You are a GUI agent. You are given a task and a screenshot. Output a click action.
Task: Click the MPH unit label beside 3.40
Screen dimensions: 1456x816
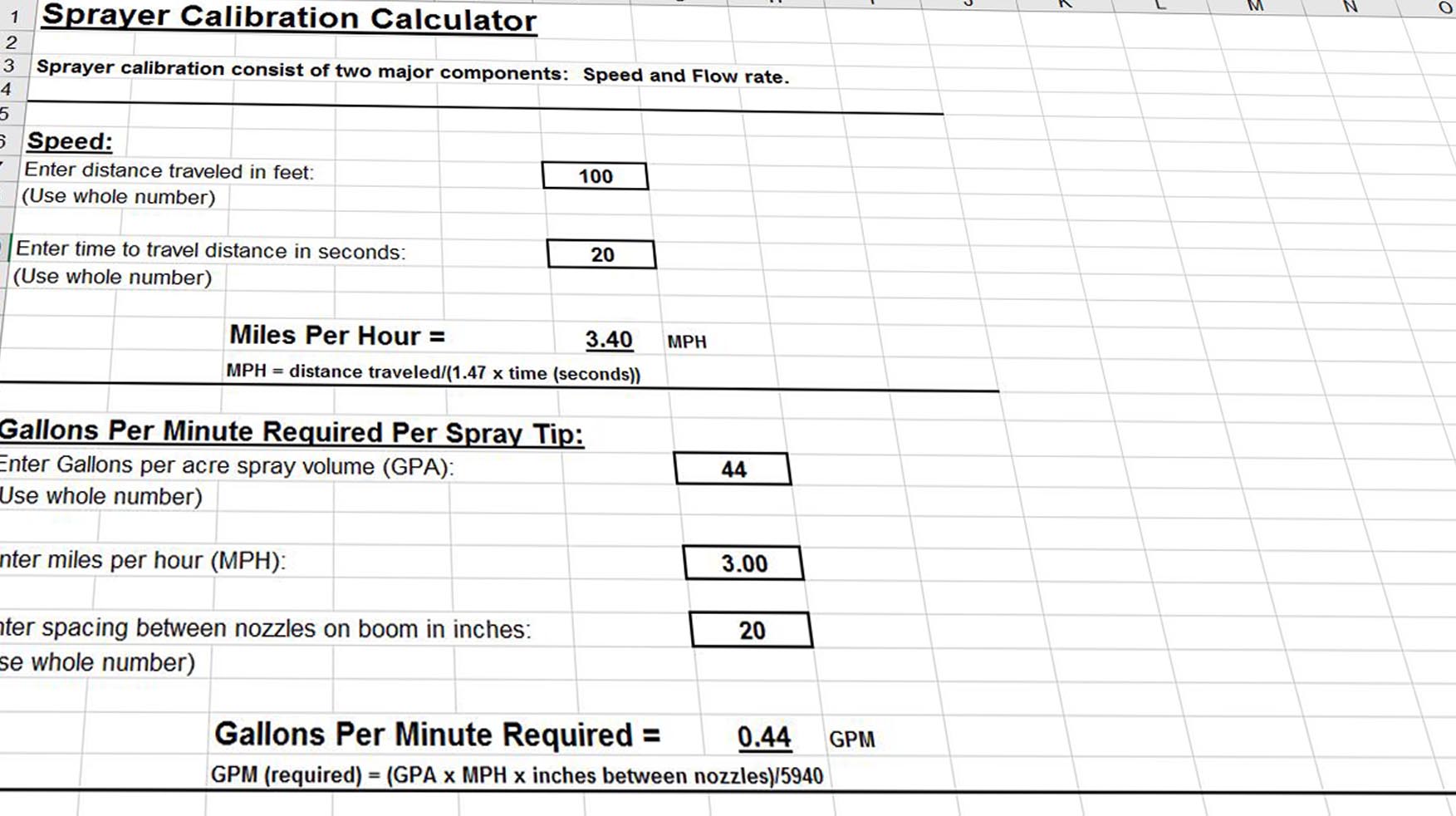[687, 342]
